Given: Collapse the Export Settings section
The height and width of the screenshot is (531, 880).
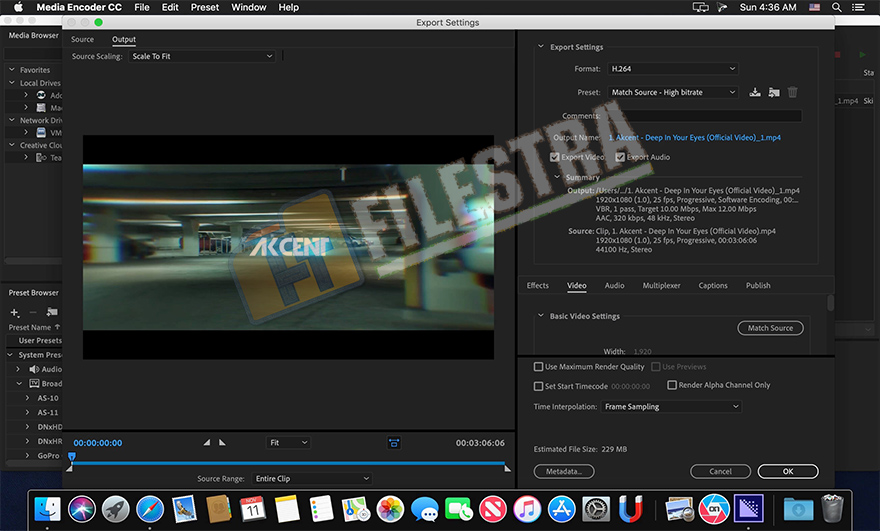Looking at the screenshot, I should coord(541,47).
